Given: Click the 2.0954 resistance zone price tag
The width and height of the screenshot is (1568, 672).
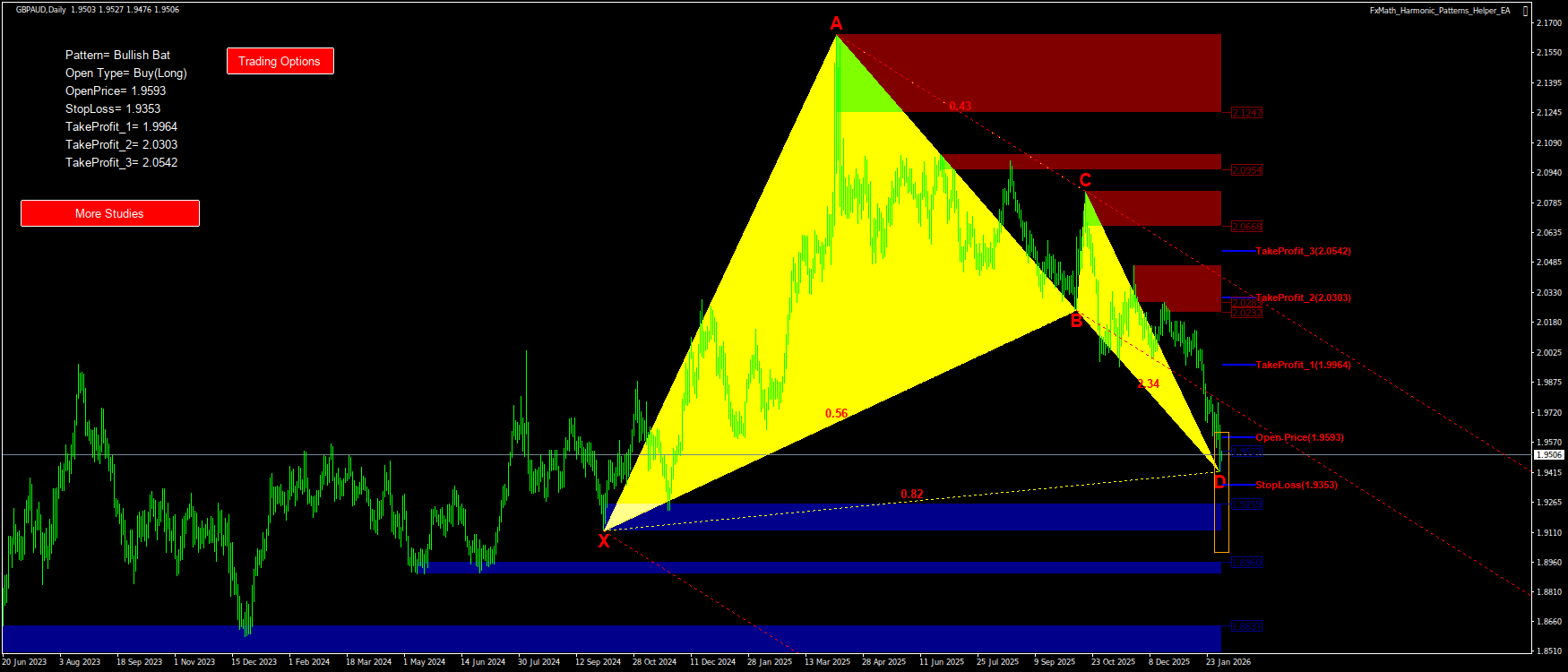Looking at the screenshot, I should click(1246, 170).
